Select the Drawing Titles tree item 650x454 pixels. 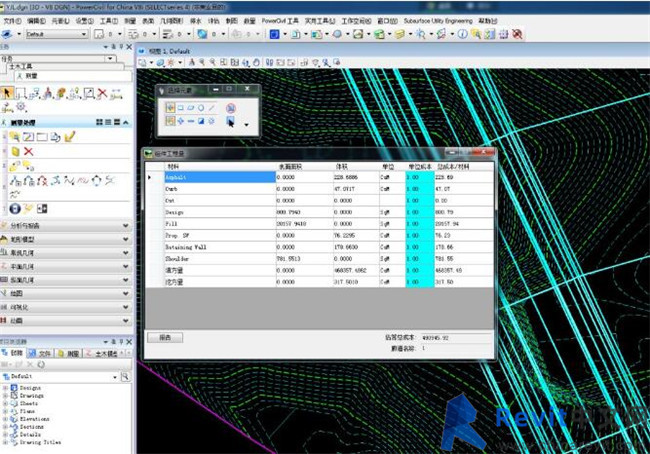coord(40,442)
